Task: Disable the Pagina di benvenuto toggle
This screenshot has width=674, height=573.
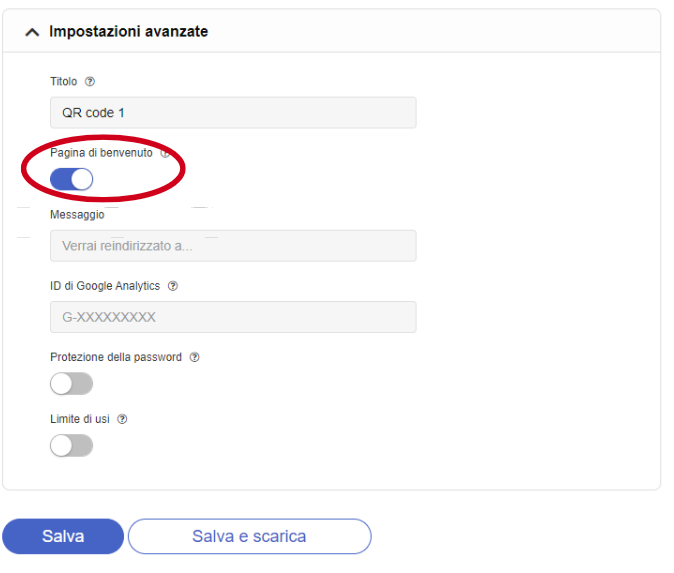Action: pos(71,179)
